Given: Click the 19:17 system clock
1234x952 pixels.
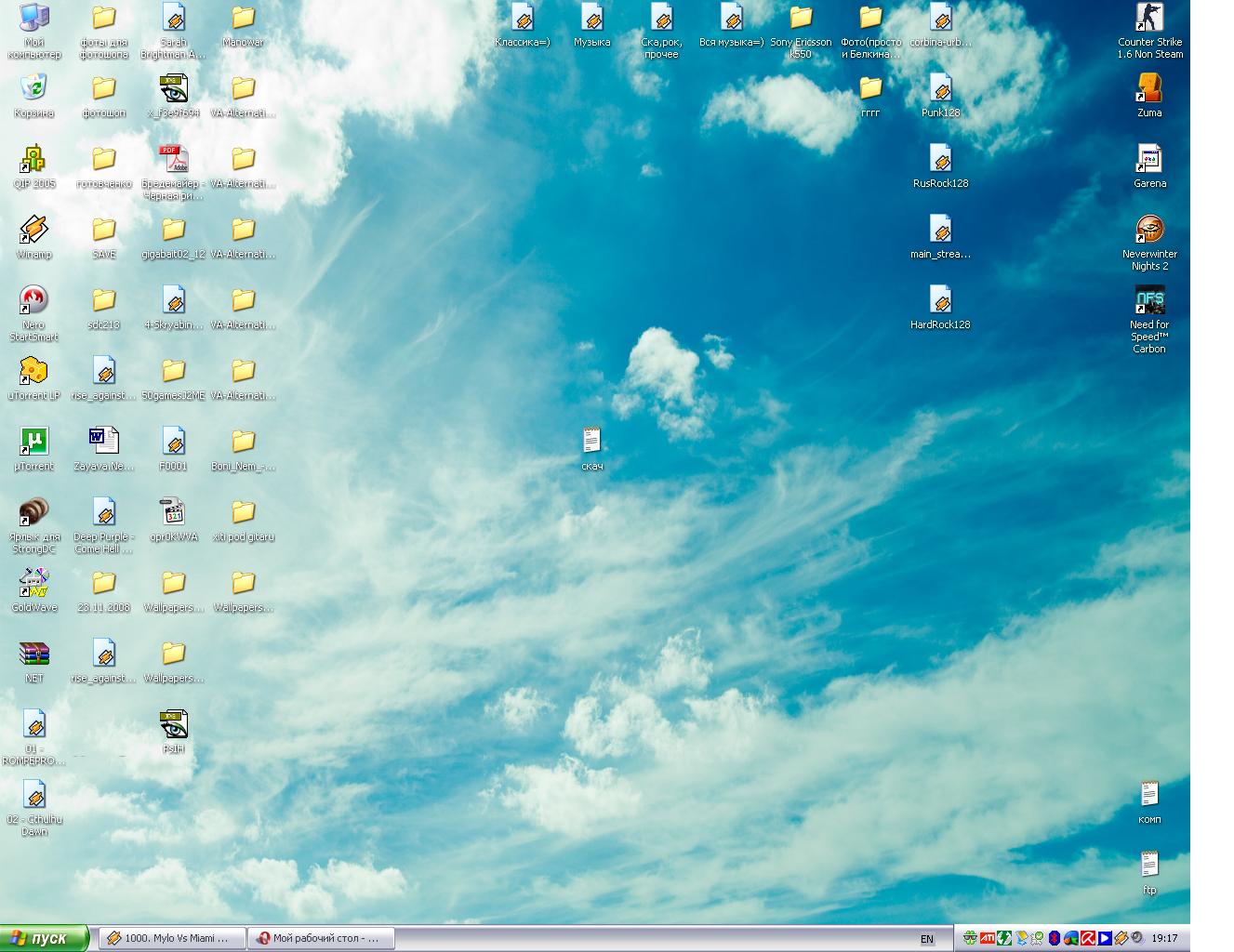Looking at the screenshot, I should 1164,938.
